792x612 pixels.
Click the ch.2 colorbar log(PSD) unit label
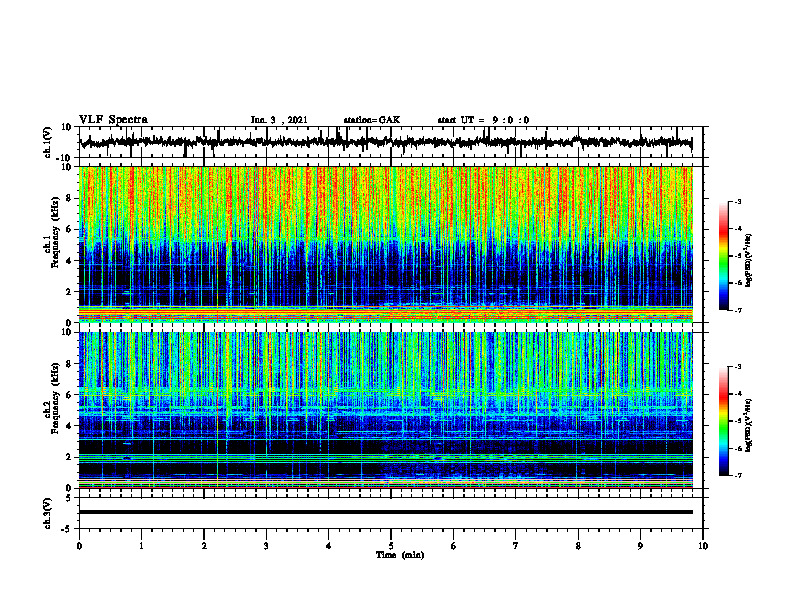click(x=750, y=425)
